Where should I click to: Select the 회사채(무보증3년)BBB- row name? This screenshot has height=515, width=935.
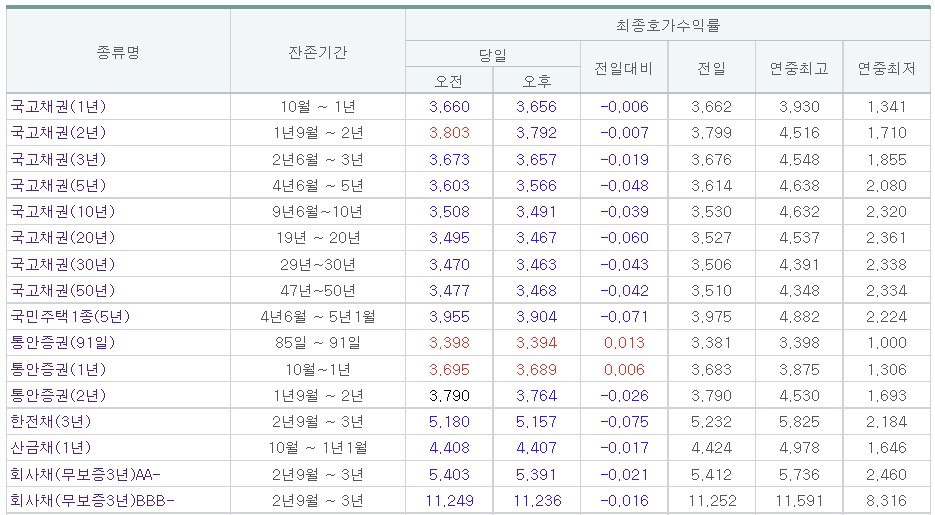coord(92,501)
